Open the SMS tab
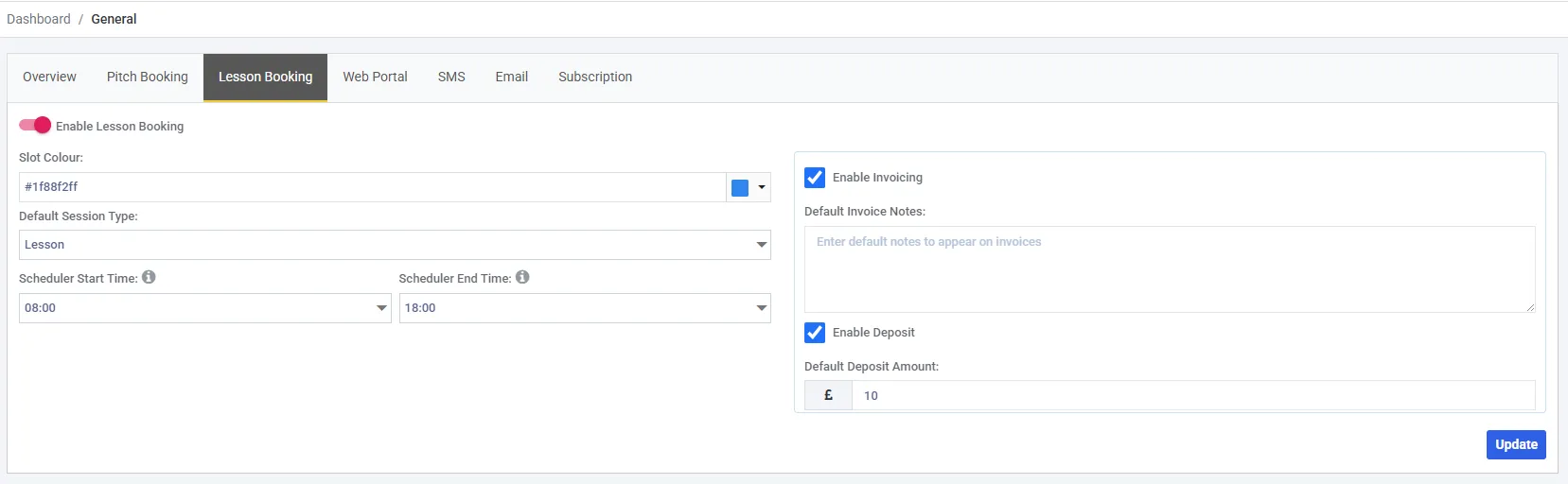Screen dimensions: 1568x484 (x=451, y=77)
